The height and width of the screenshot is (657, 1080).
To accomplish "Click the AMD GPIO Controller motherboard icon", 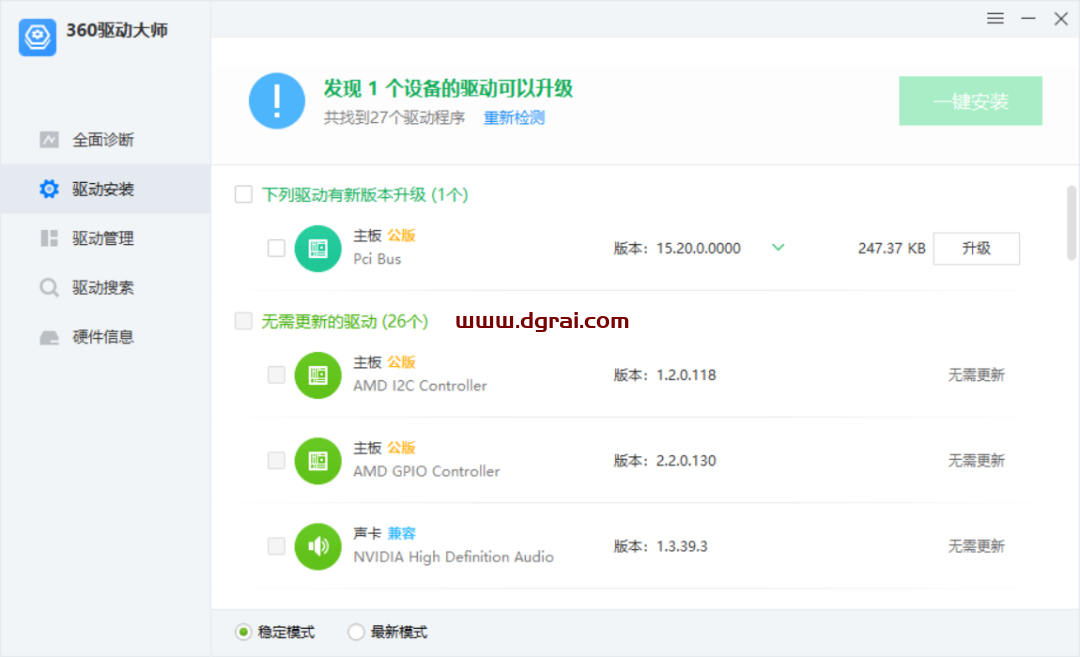I will tap(318, 461).
